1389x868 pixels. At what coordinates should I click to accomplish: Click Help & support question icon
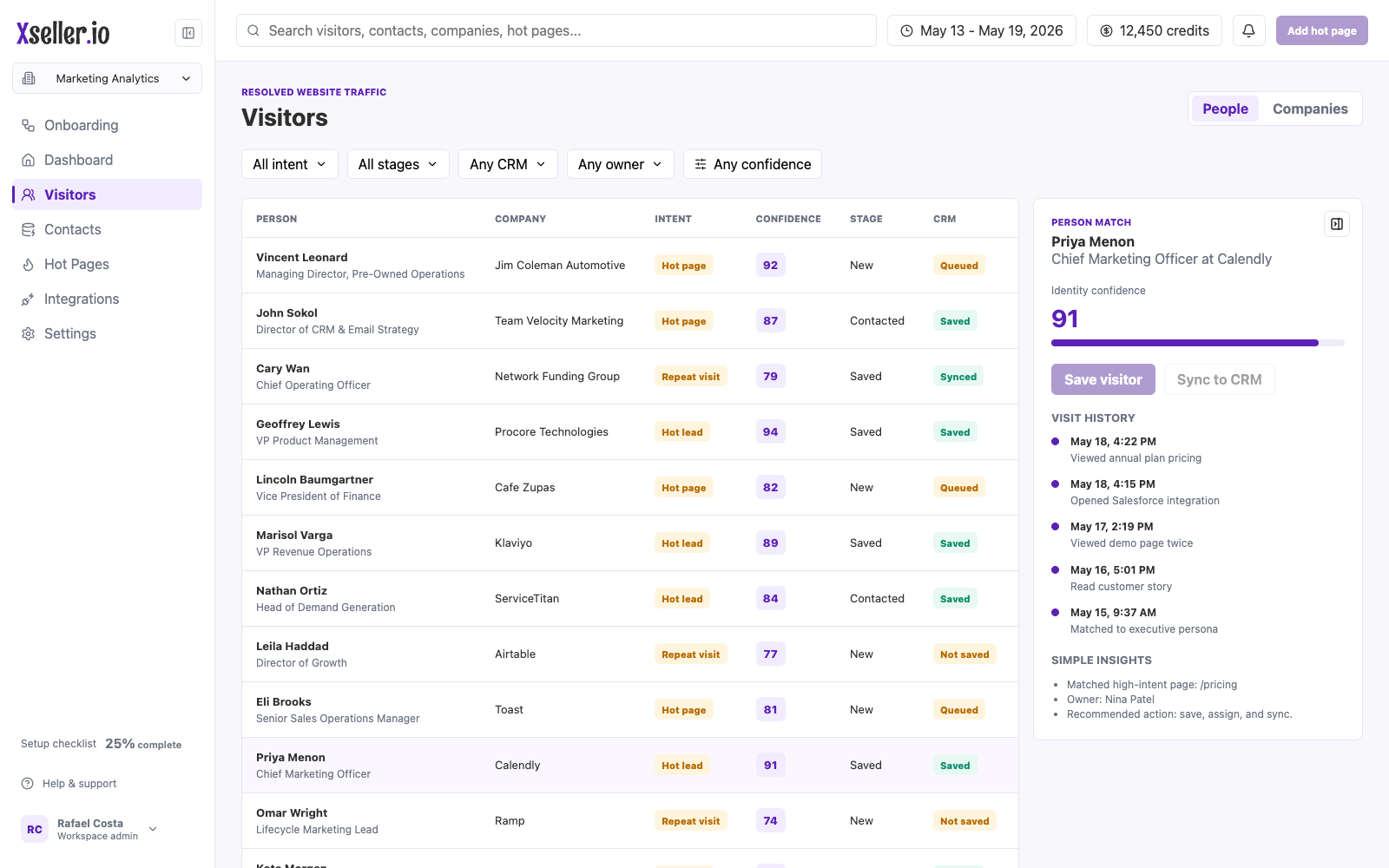point(28,783)
